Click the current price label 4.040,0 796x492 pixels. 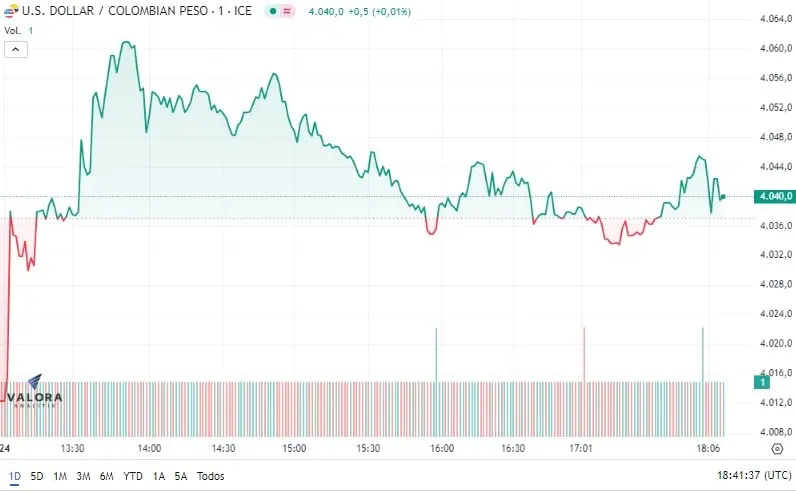(x=775, y=196)
